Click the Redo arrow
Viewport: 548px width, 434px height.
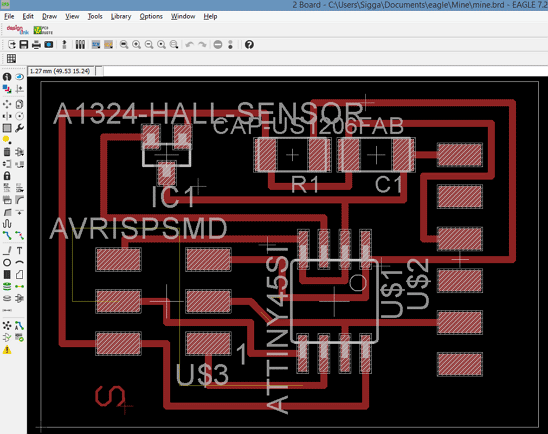point(202,45)
